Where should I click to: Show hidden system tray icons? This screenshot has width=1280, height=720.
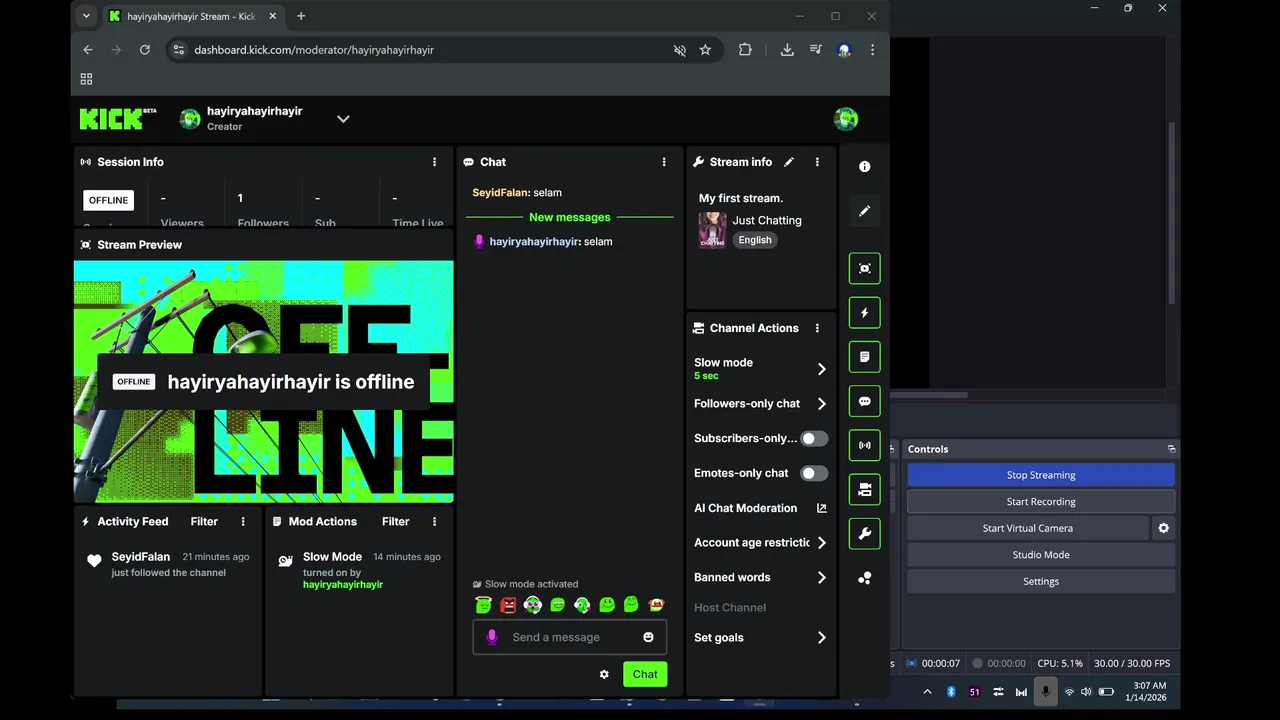(x=927, y=692)
